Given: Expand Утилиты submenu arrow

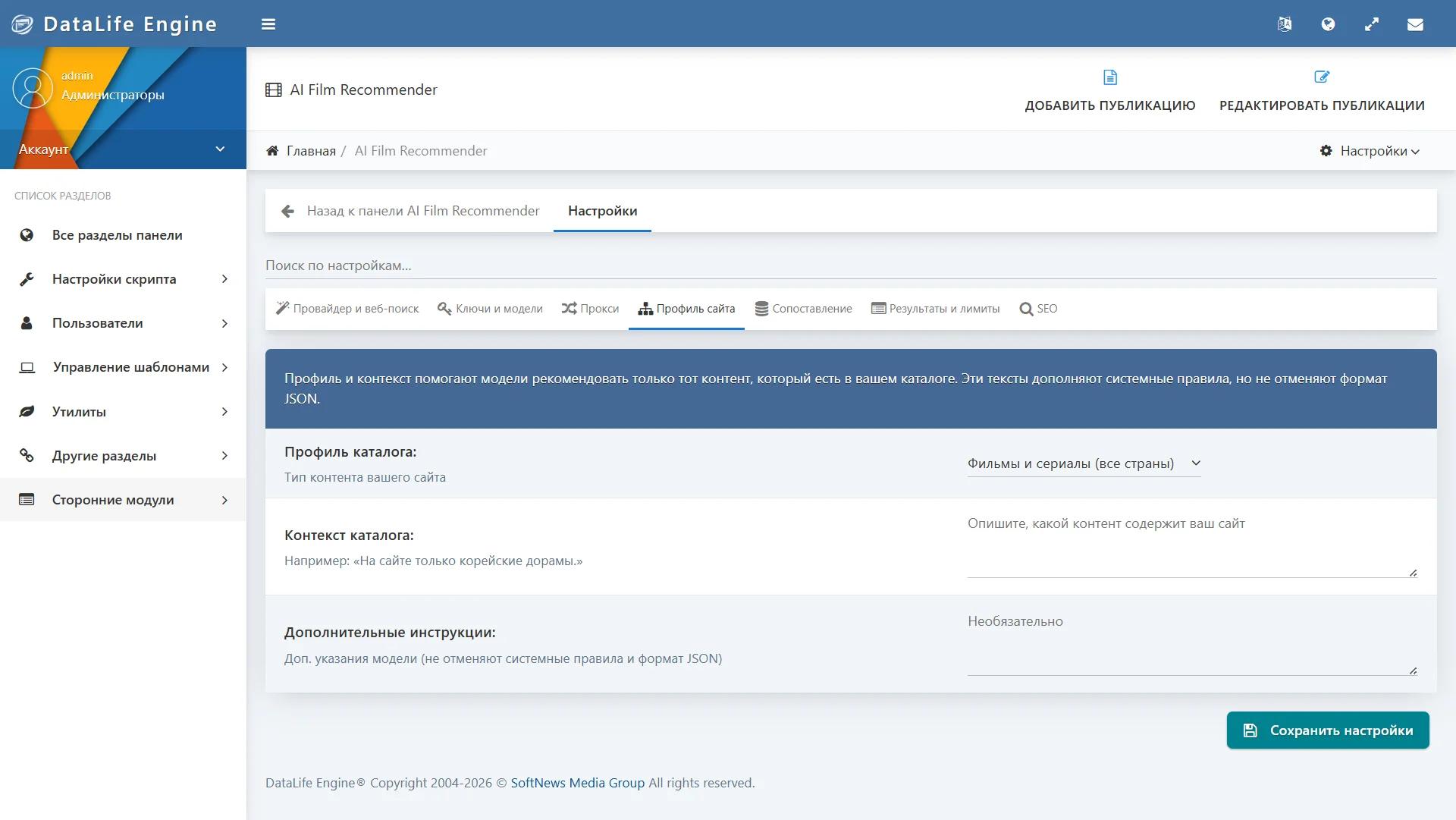Looking at the screenshot, I should coord(224,412).
